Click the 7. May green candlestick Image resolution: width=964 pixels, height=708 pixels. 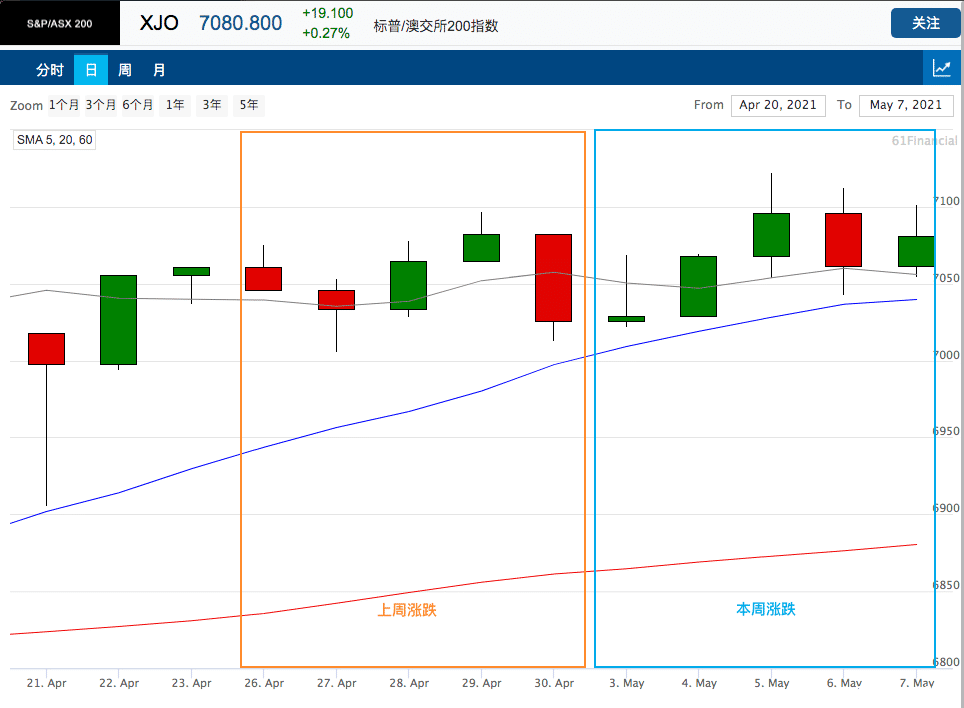point(916,251)
